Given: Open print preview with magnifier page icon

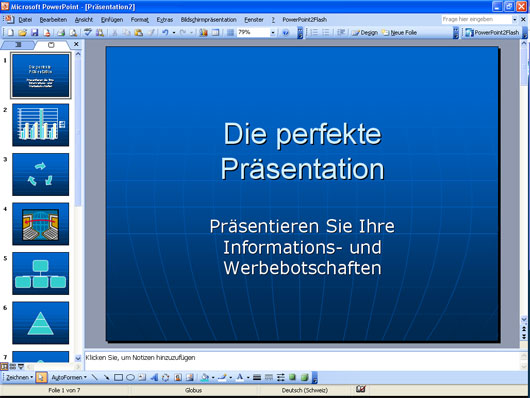Looking at the screenshot, I should coord(73,33).
